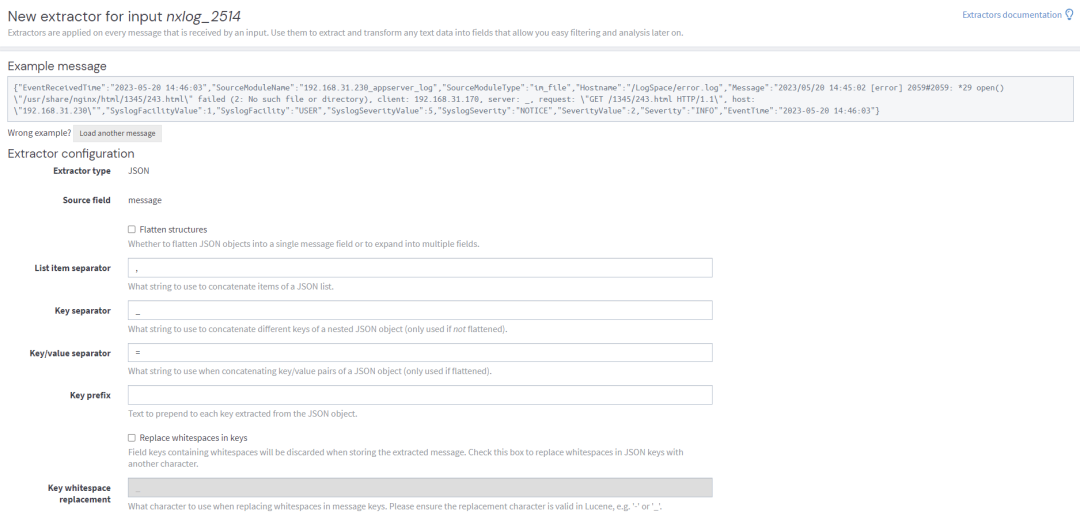Click the Key whitespace replacement field

click(420, 488)
